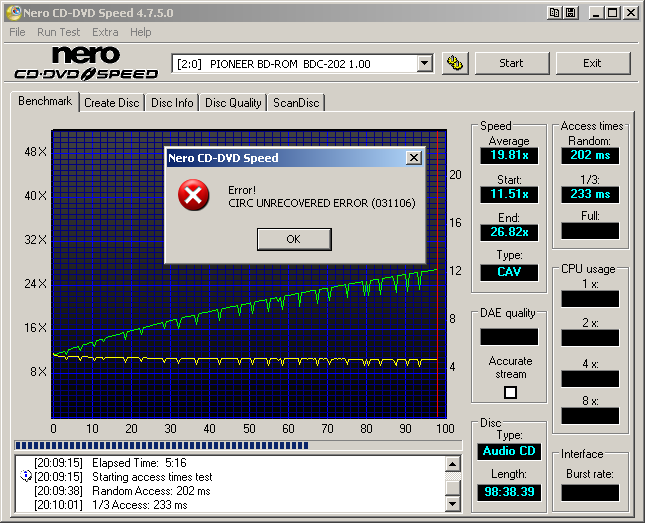Open the Extra menu
Screen dimensions: 645x523
[x=105, y=32]
